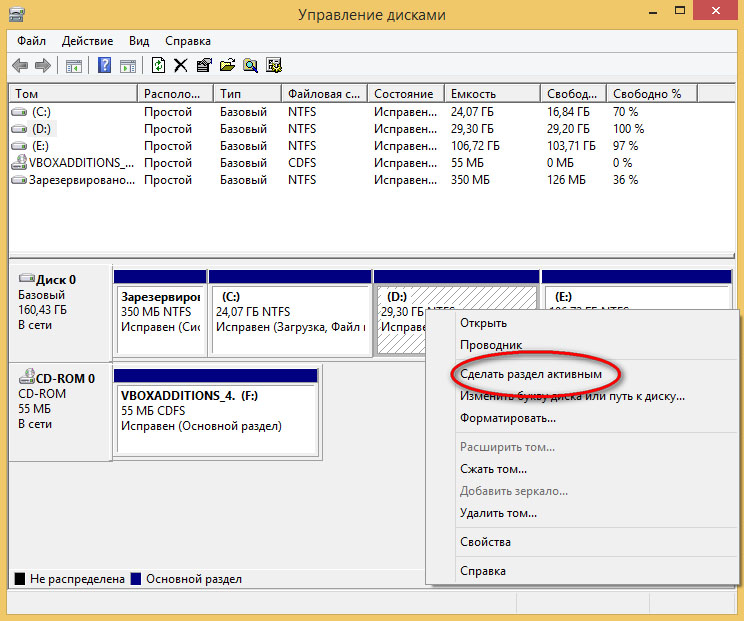Choose Удалить том... context menu entry
The height and width of the screenshot is (621, 744).
pos(498,513)
